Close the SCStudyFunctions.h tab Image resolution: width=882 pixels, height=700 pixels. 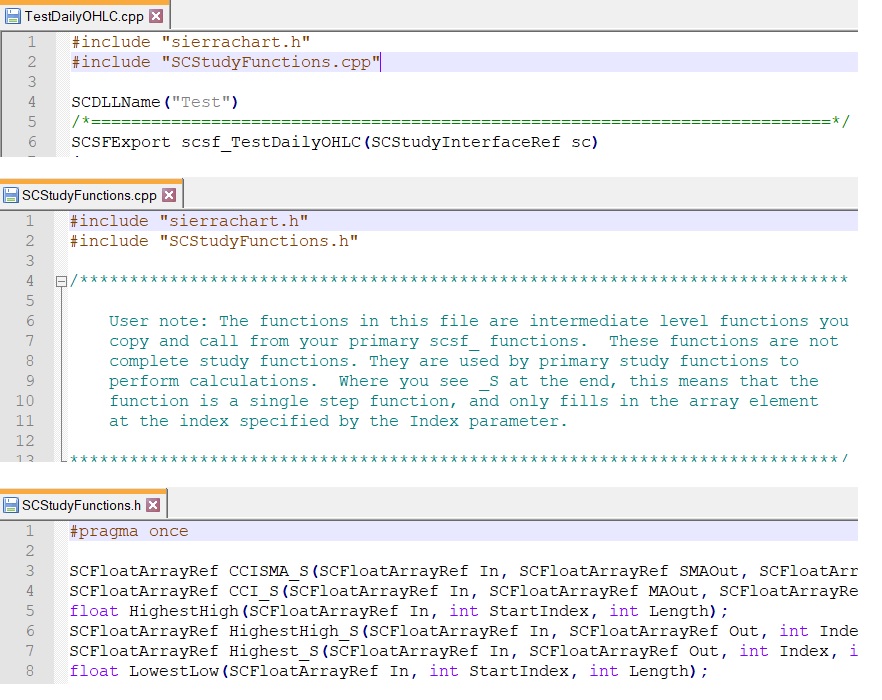click(x=153, y=505)
